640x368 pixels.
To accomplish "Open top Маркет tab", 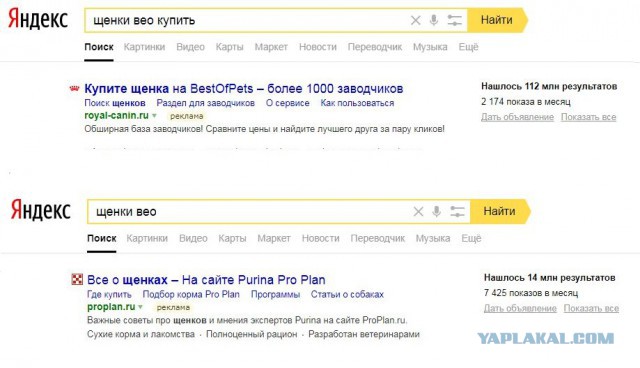I will (271, 47).
